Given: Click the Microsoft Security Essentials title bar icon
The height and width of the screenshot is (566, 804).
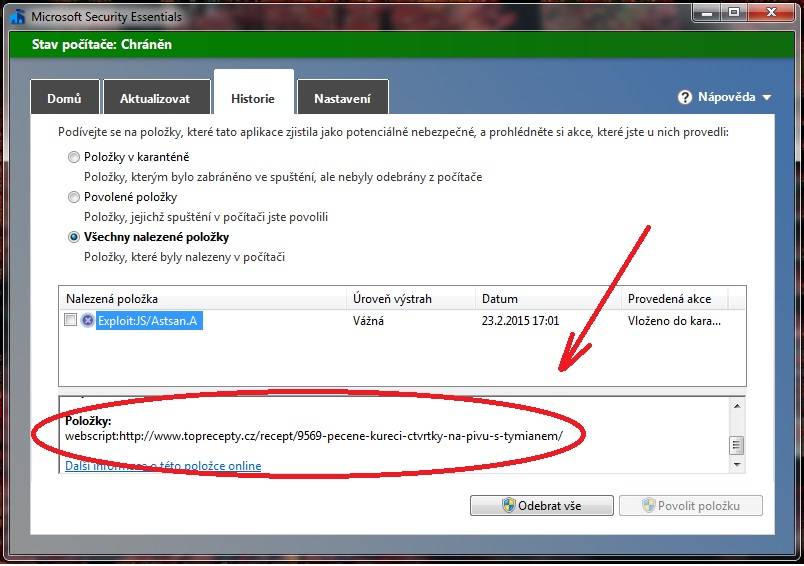Looking at the screenshot, I should pos(18,16).
